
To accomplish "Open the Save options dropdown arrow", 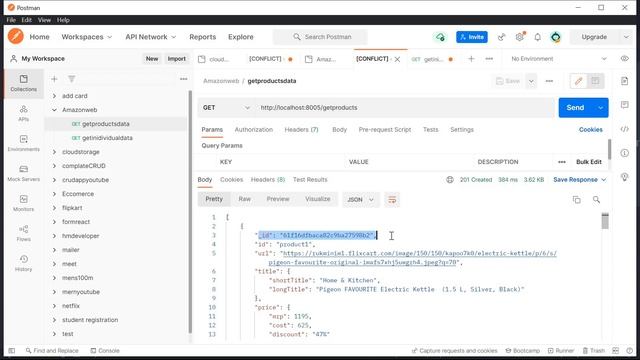I will pyautogui.click(x=531, y=81).
